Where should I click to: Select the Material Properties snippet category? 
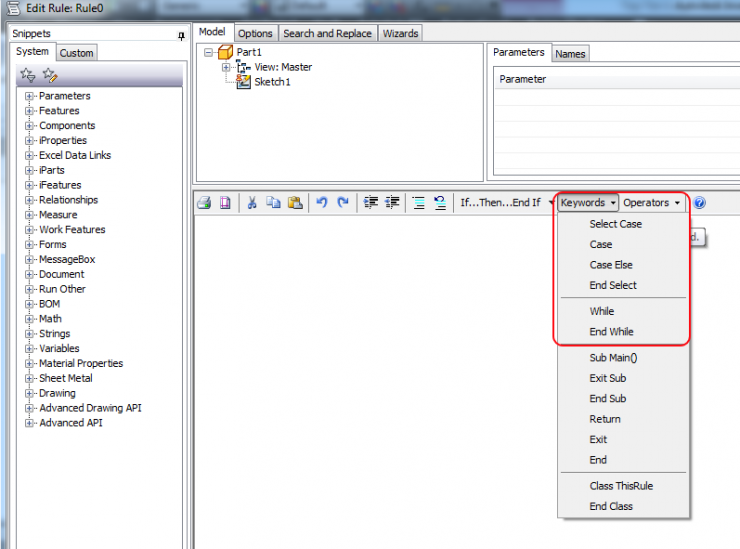point(81,363)
